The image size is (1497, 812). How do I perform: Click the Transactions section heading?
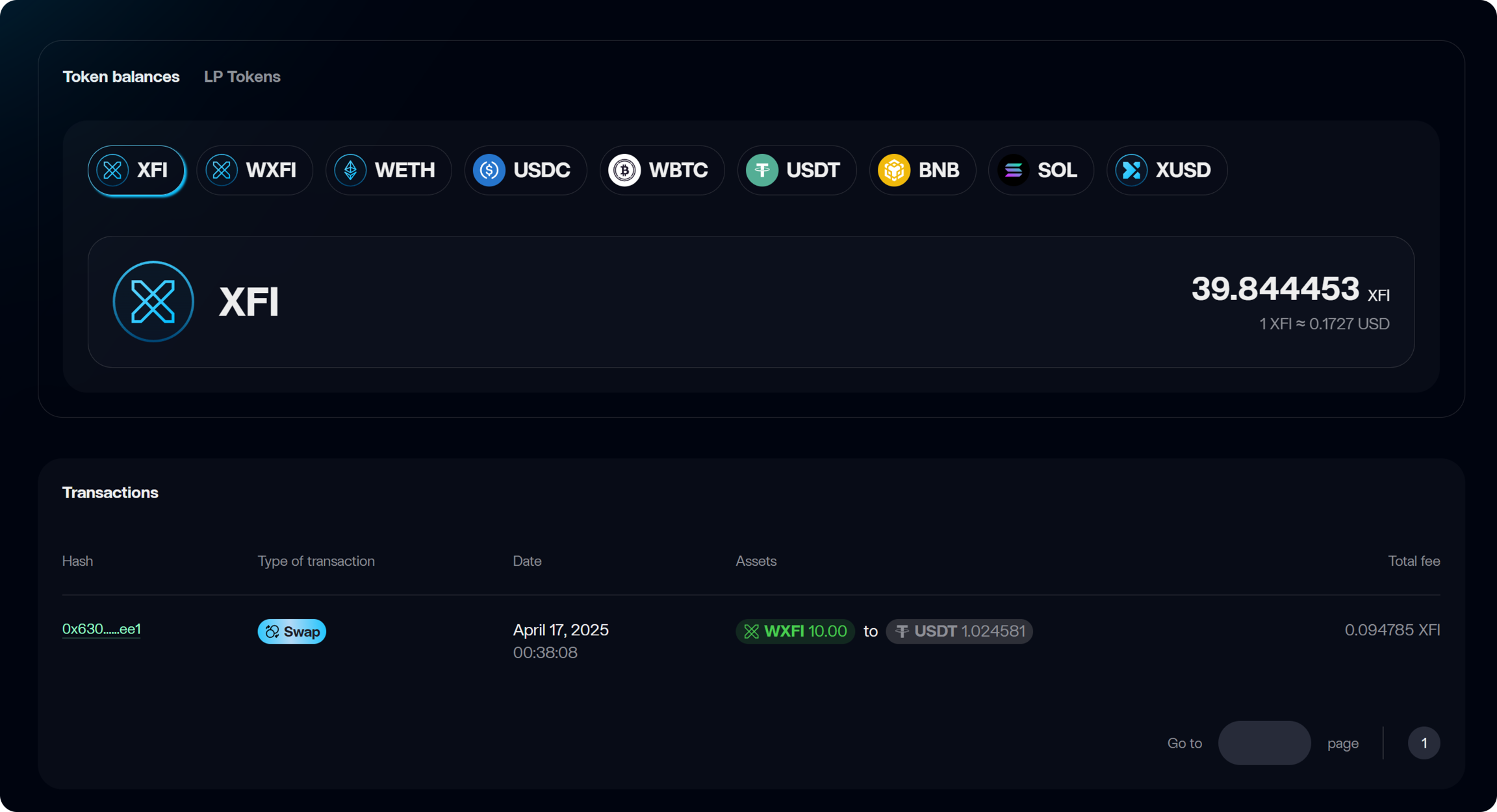click(x=110, y=492)
